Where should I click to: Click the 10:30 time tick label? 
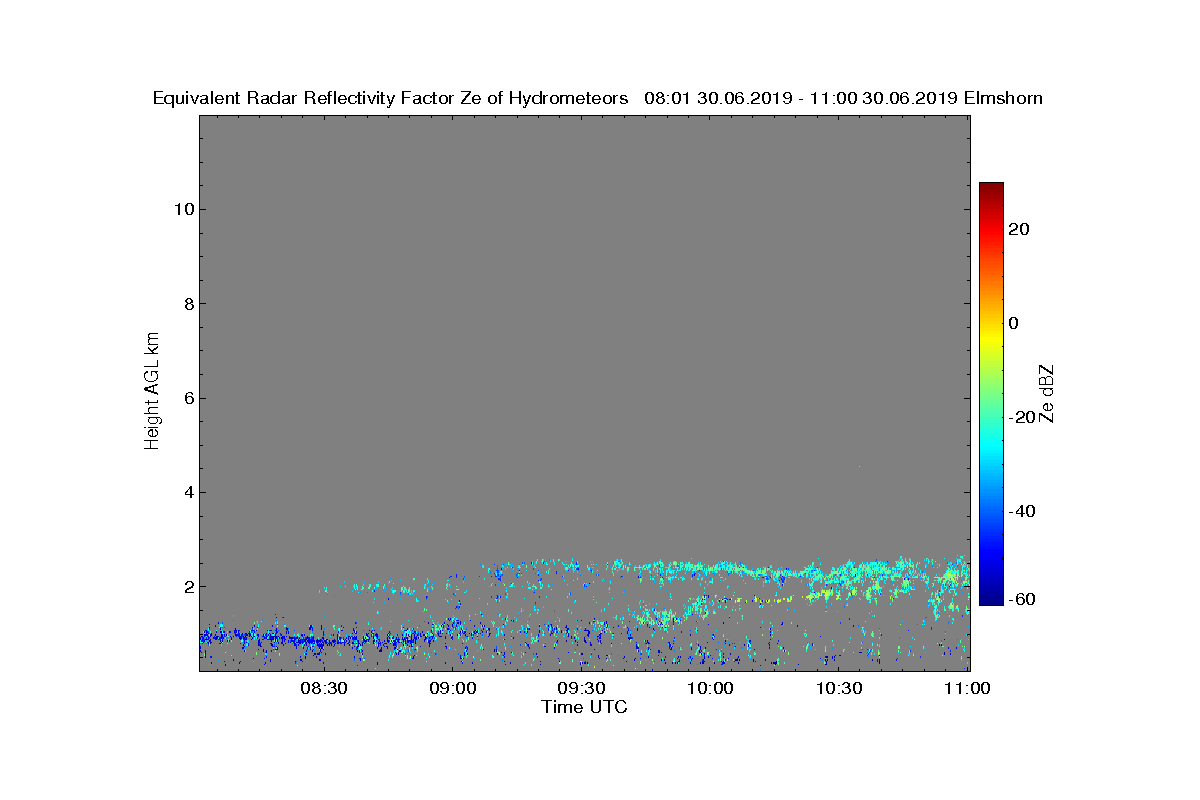(840, 689)
